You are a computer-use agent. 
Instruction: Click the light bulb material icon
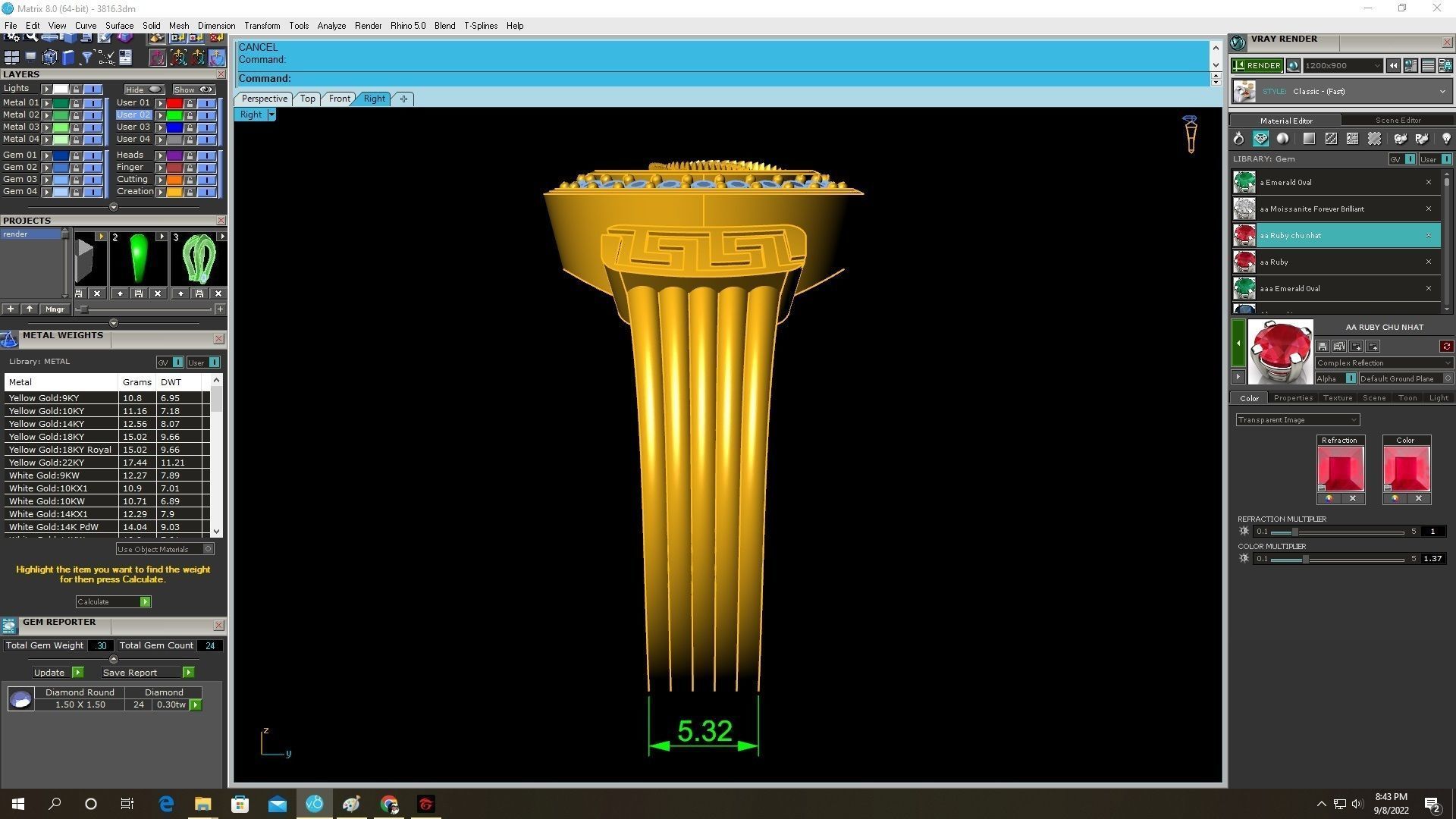[x=1446, y=139]
